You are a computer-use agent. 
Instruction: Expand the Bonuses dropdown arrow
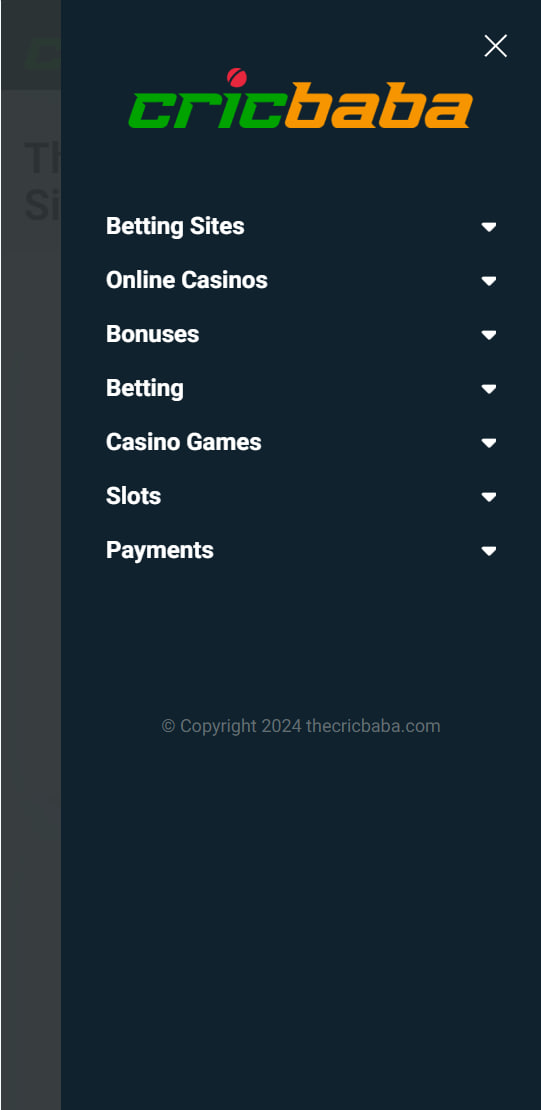(489, 334)
